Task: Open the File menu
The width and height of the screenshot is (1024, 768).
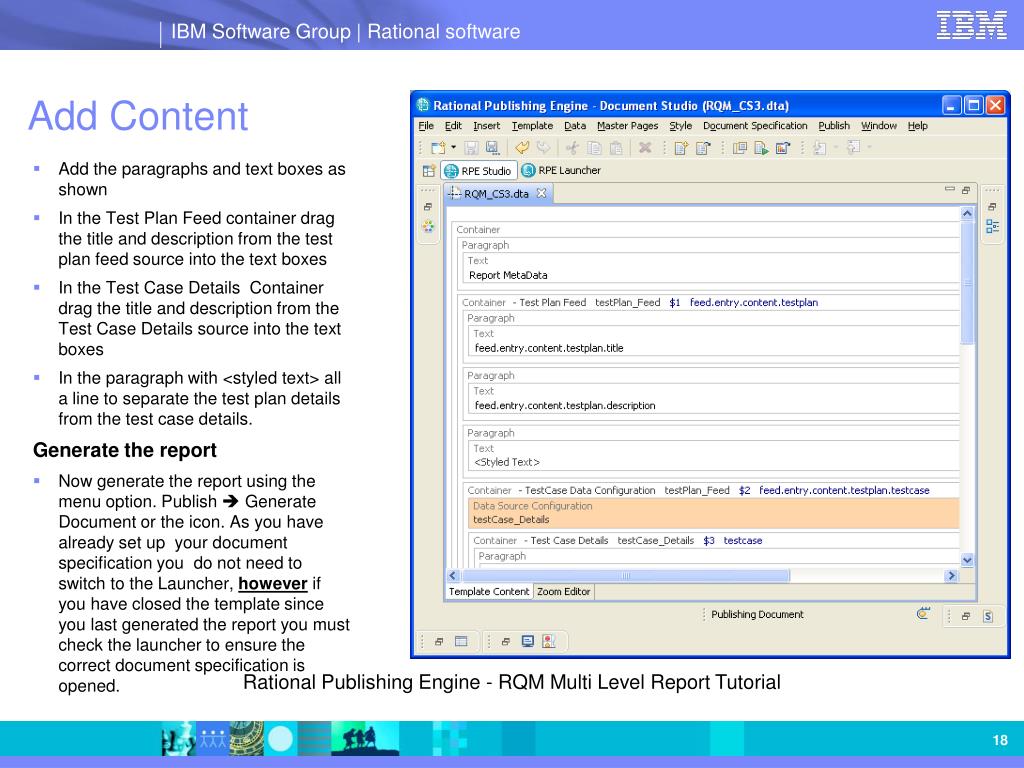Action: (x=426, y=126)
